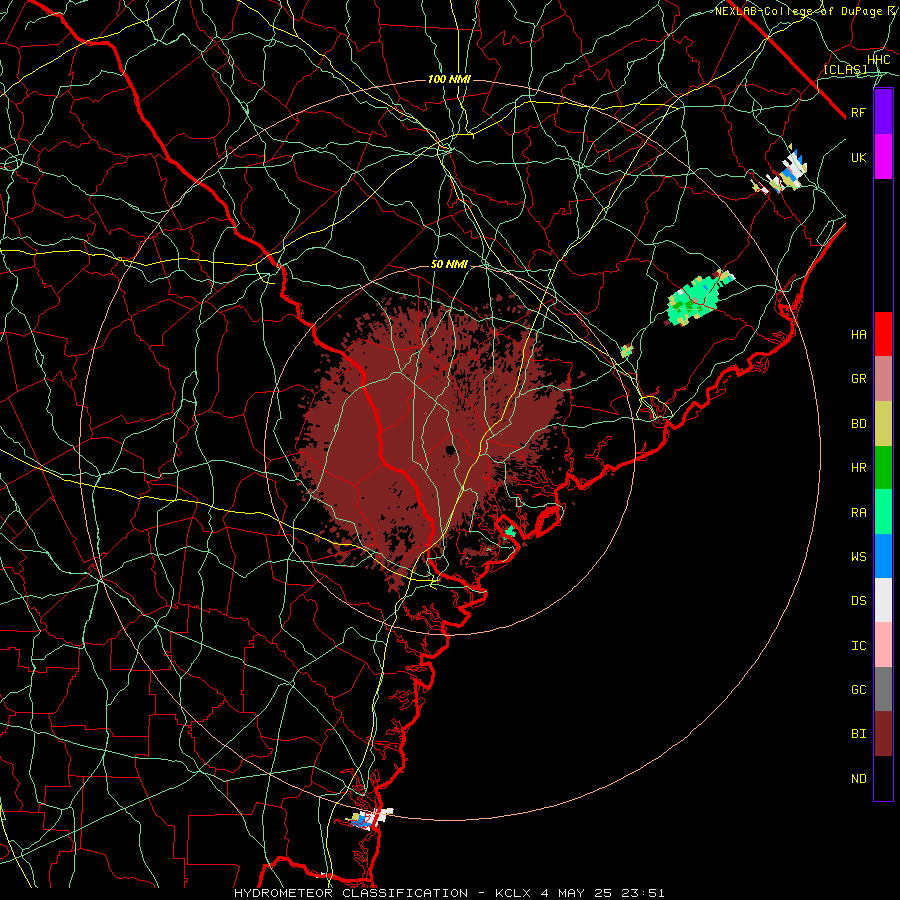Image resolution: width=900 pixels, height=900 pixels.
Task: Click the GC legend label
Action: coord(858,690)
